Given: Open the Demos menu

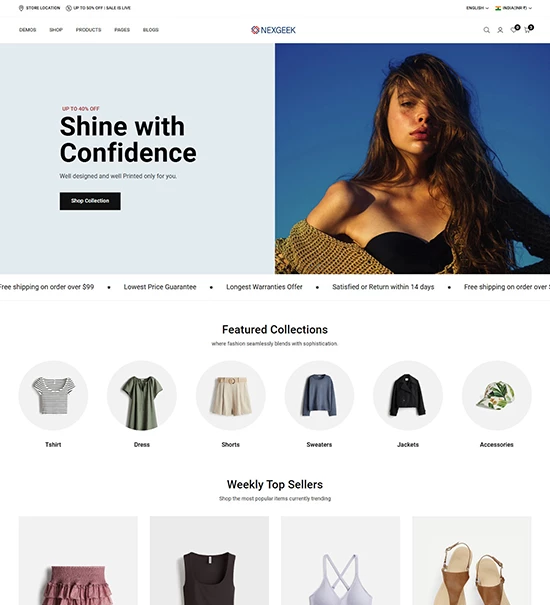Looking at the screenshot, I should 27,30.
